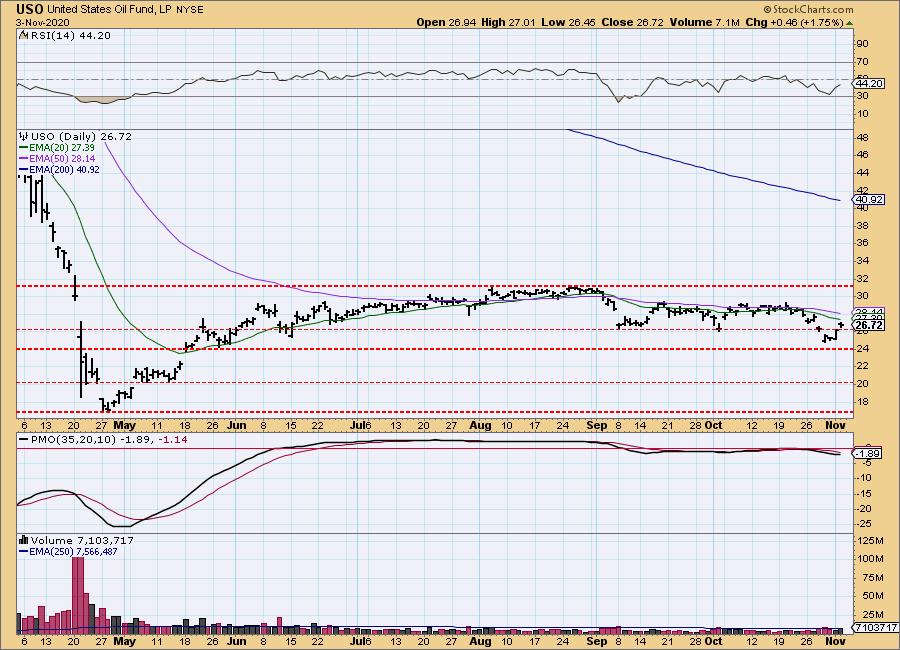Click the EMA(20) 27.39 legend entry
Image resolution: width=900 pixels, height=650 pixels.
(x=57, y=148)
